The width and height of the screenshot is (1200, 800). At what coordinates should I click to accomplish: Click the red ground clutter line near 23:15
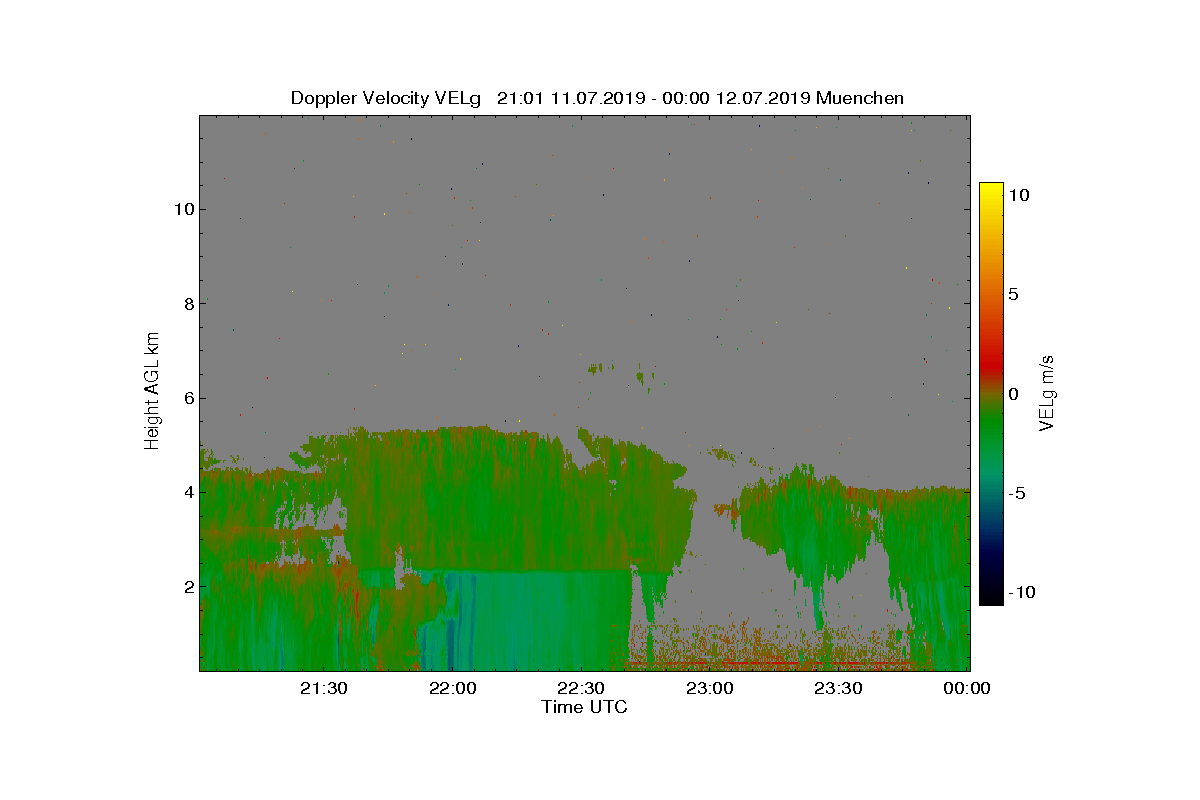(x=768, y=663)
